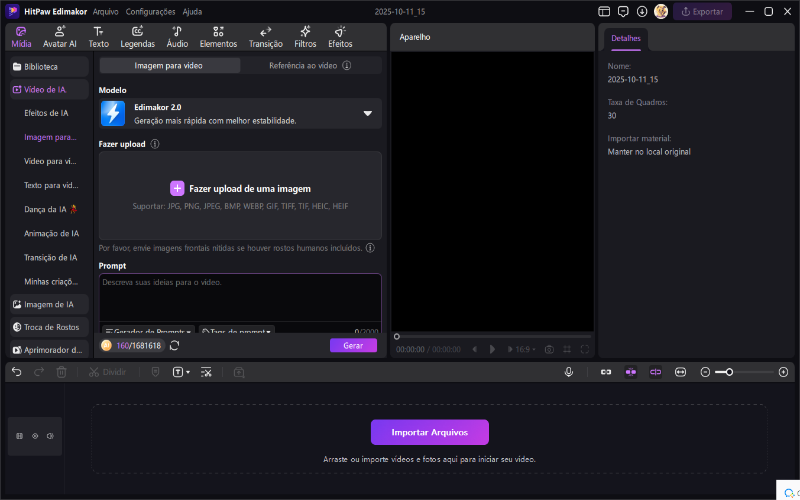Delete the selected clip with trash icon
The width and height of the screenshot is (800, 500).
(61, 372)
